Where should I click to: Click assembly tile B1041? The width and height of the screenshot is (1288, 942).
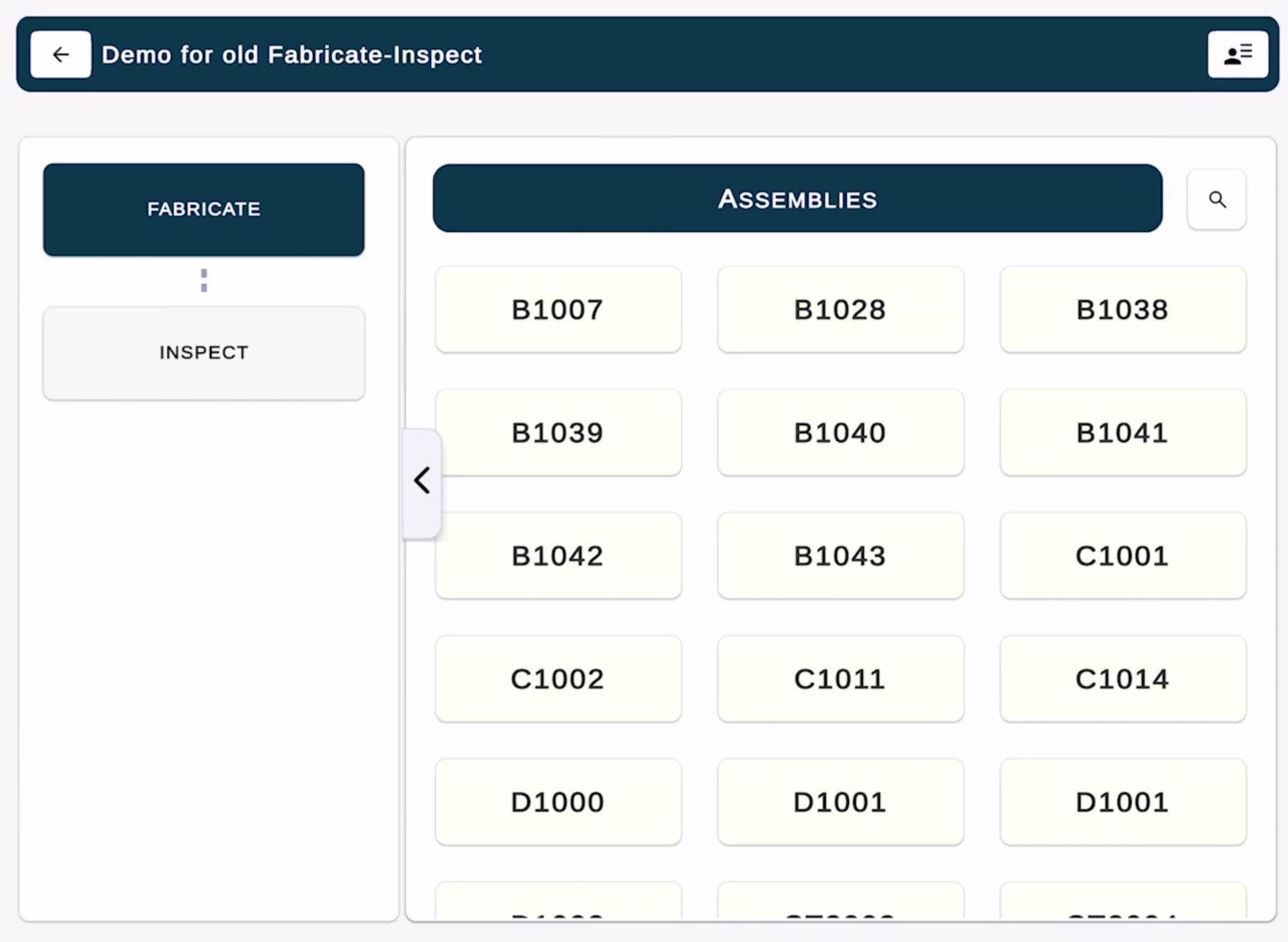pos(1122,433)
